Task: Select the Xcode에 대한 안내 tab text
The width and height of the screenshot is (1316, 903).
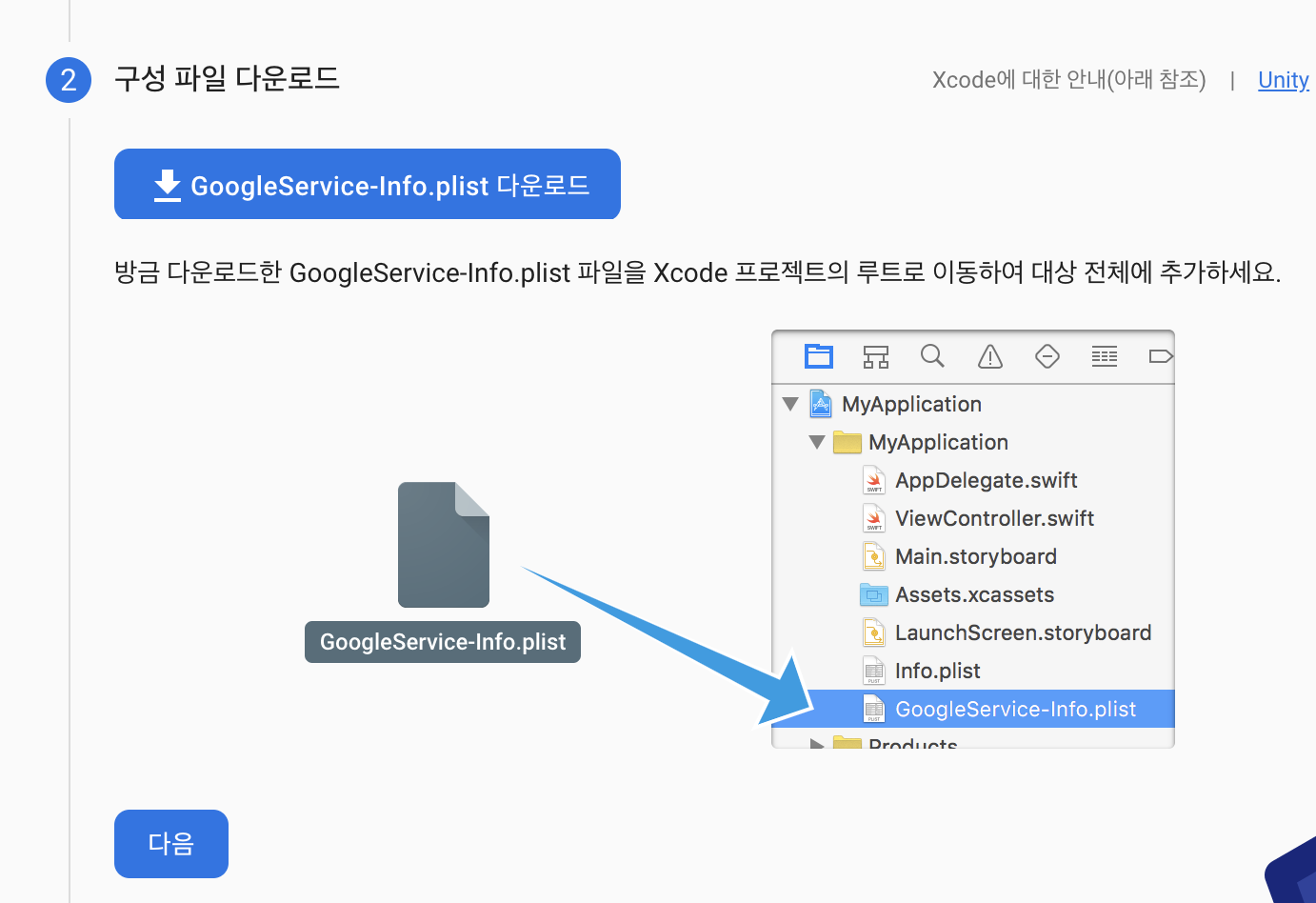Action: coord(1068,80)
